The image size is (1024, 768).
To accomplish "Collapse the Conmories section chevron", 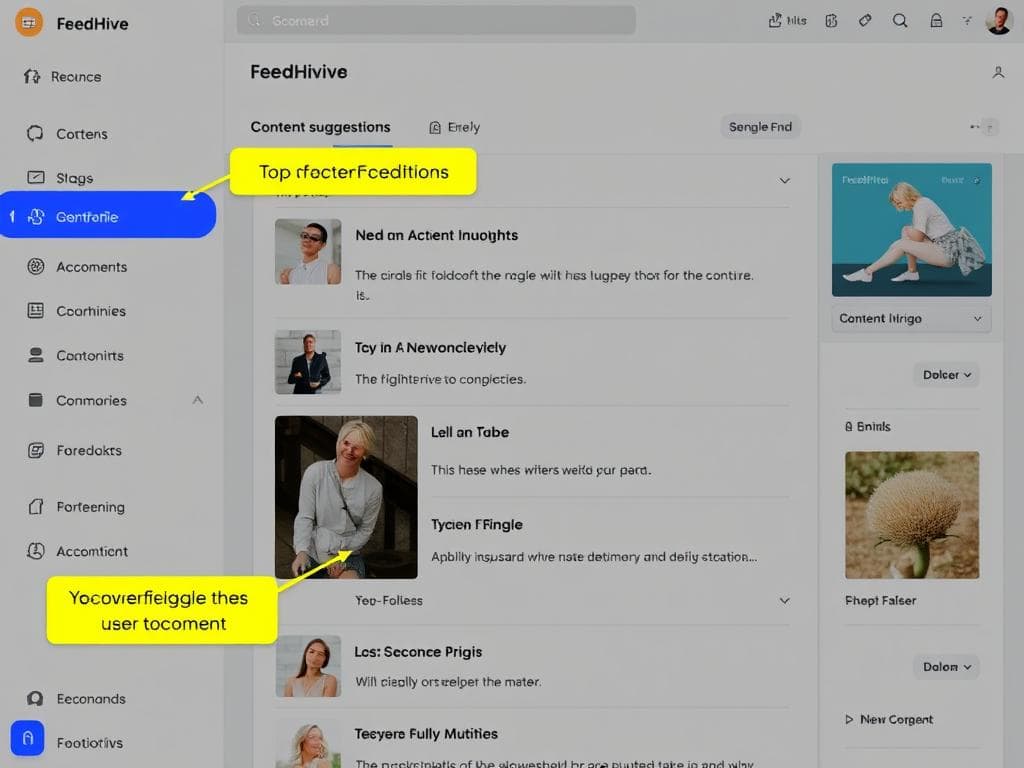I will [198, 400].
